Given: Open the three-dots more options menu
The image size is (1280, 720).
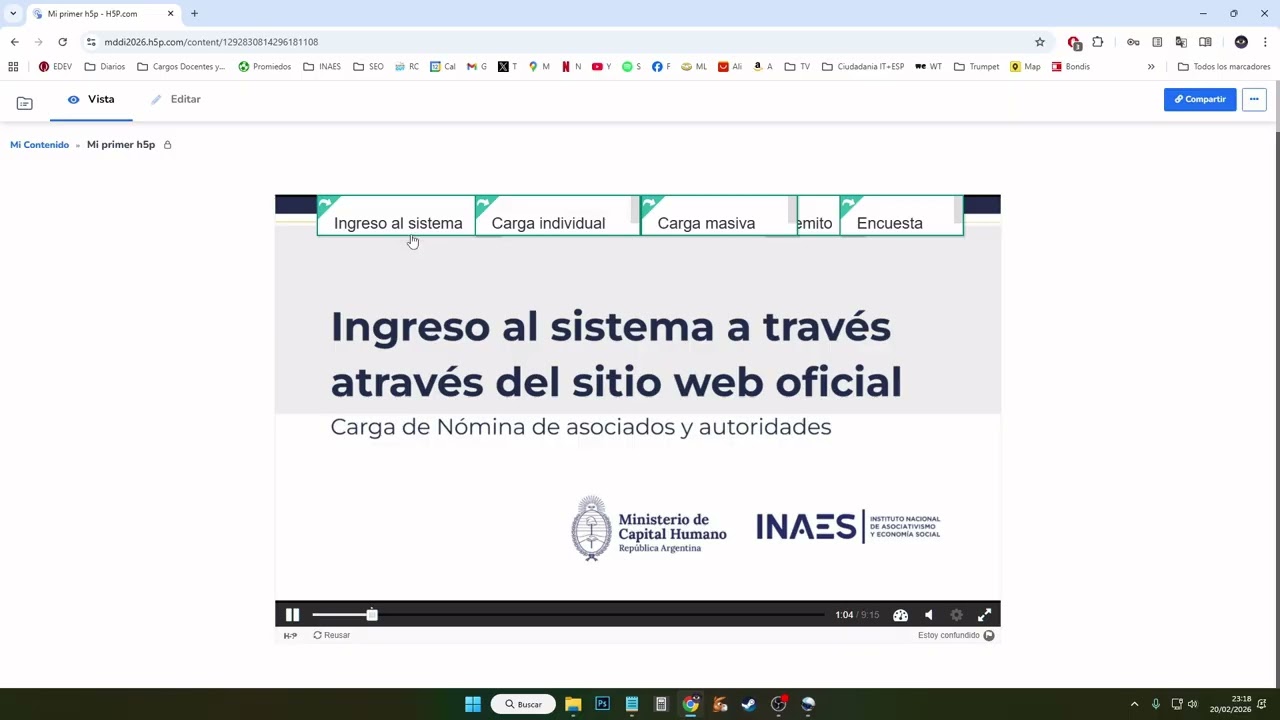Looking at the screenshot, I should (x=1254, y=99).
